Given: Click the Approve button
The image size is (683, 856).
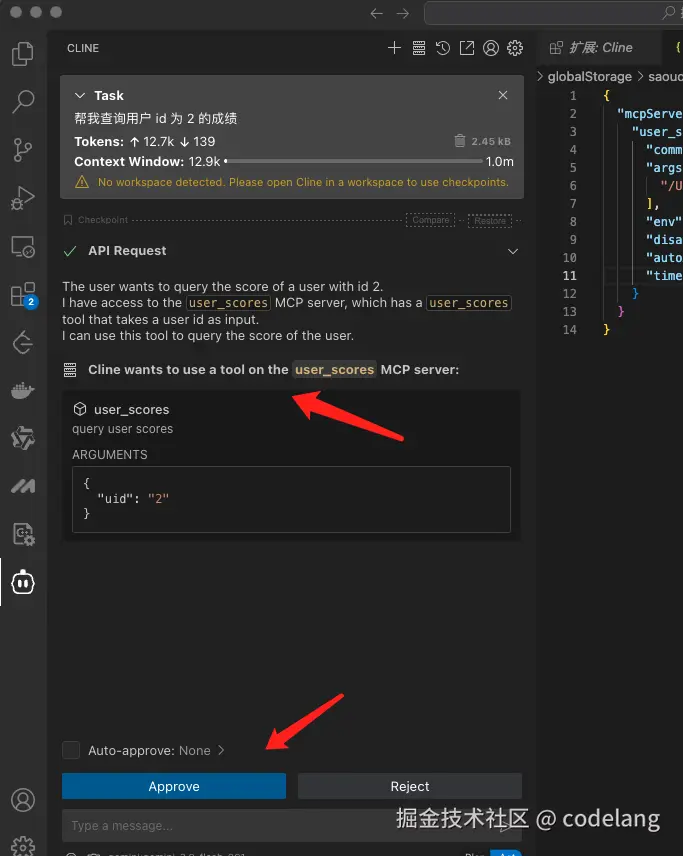Looking at the screenshot, I should tap(174, 786).
